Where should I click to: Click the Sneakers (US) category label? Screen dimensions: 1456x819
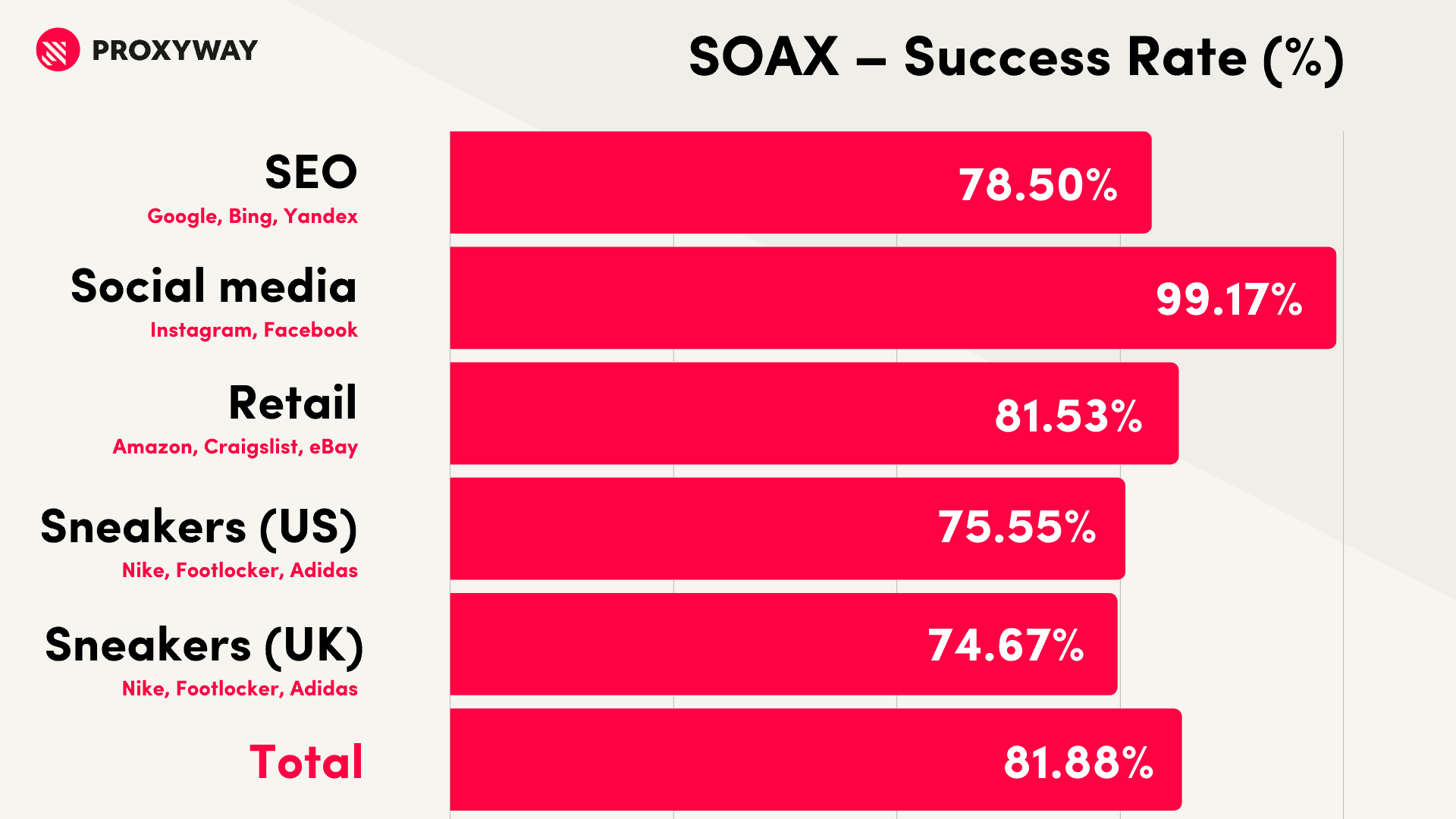199,528
